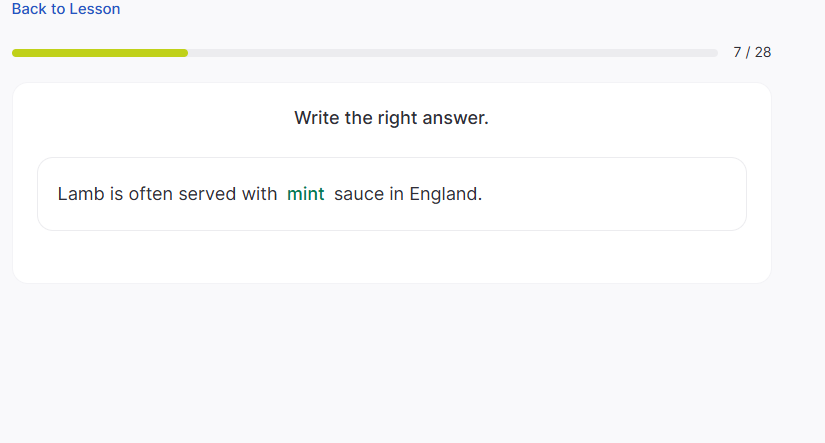Click the word 'sauce' after the answer
Image resolution: width=825 pixels, height=443 pixels.
(x=359, y=194)
